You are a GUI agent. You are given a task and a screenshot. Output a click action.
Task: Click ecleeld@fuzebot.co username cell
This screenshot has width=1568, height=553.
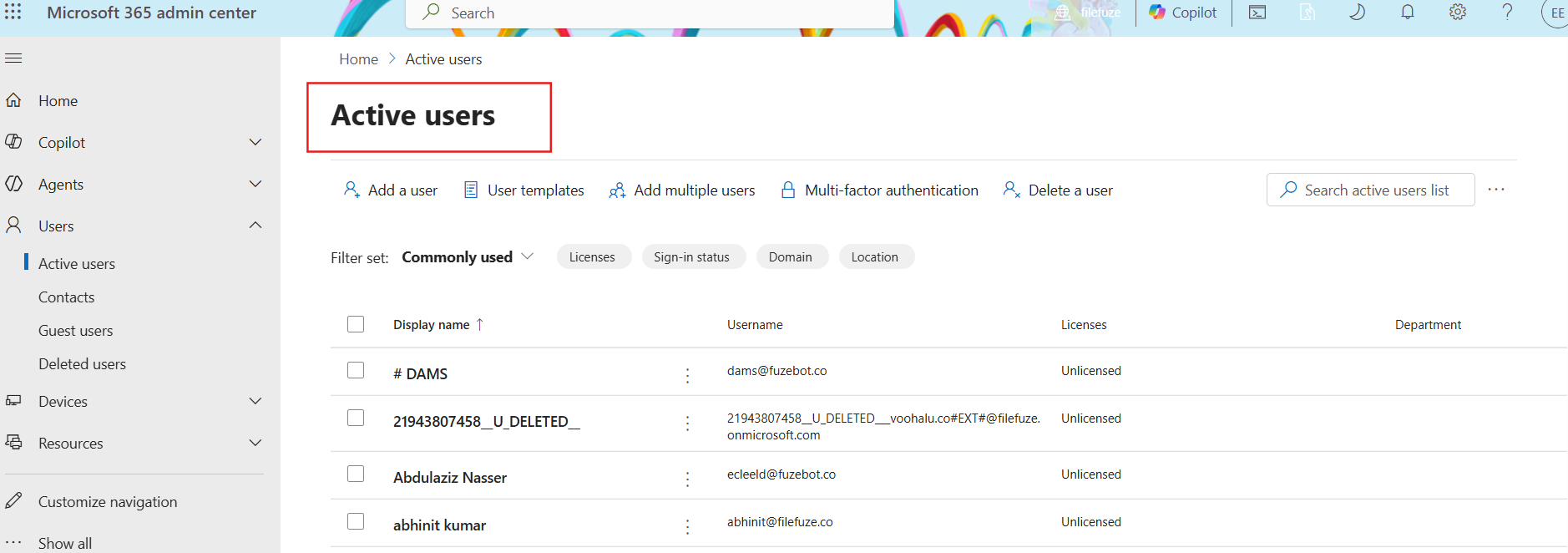pyautogui.click(x=781, y=474)
